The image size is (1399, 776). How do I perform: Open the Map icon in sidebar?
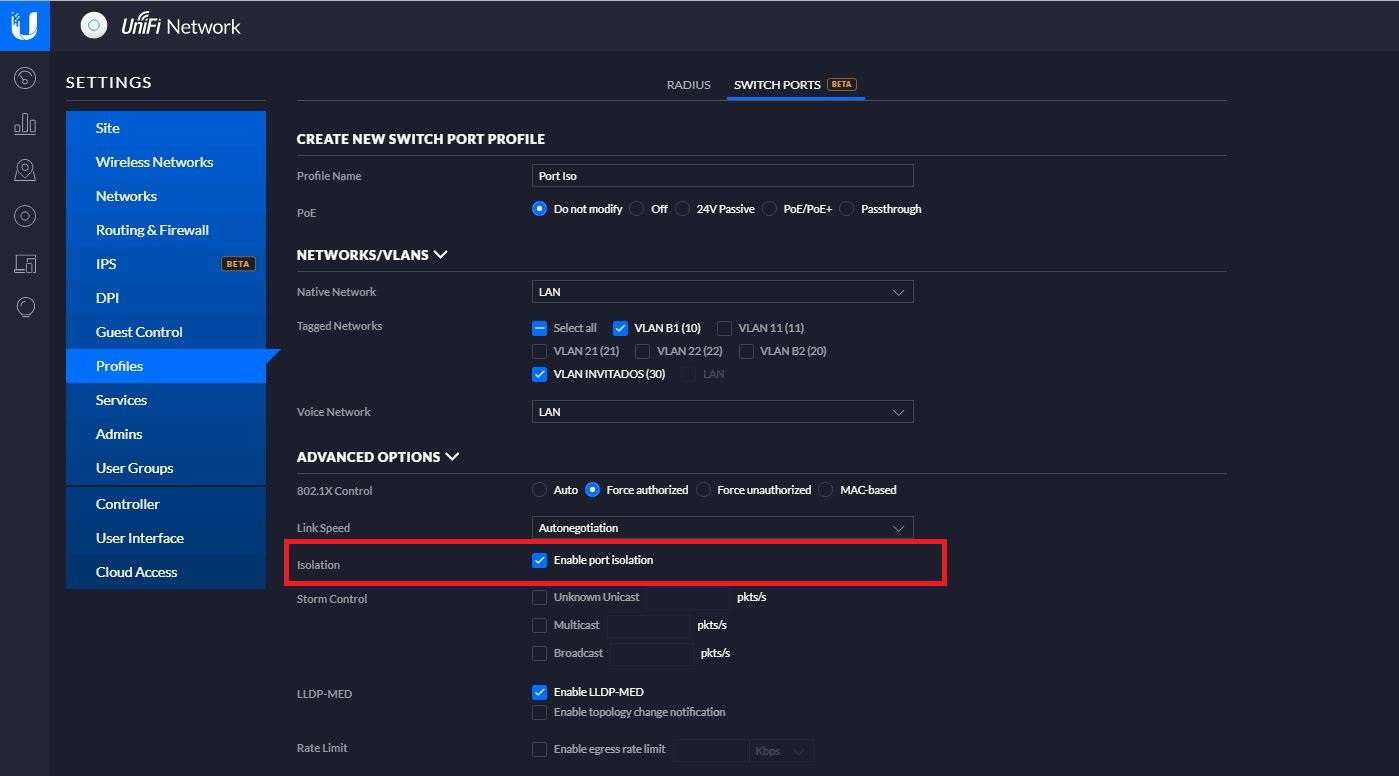pyautogui.click(x=25, y=170)
